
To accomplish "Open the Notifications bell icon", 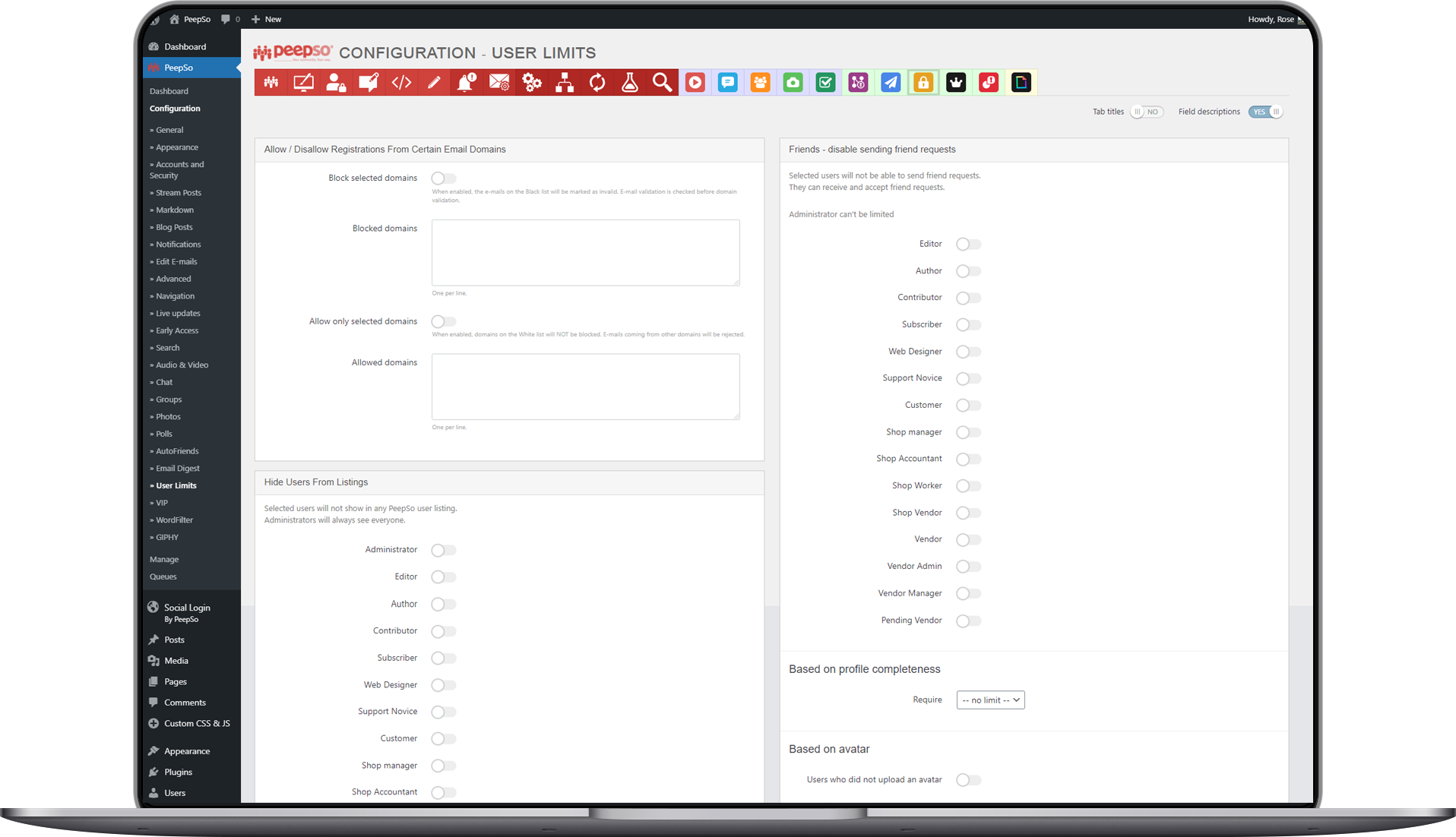I will 467,82.
